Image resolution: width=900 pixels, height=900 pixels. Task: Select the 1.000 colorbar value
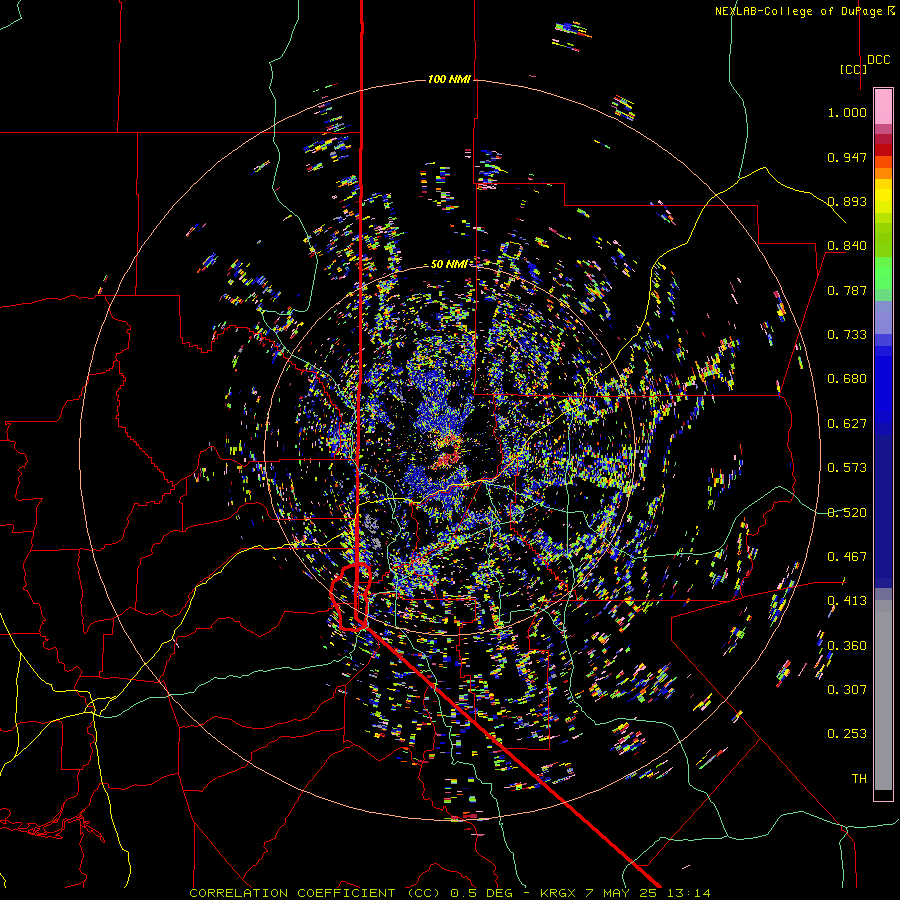847,112
